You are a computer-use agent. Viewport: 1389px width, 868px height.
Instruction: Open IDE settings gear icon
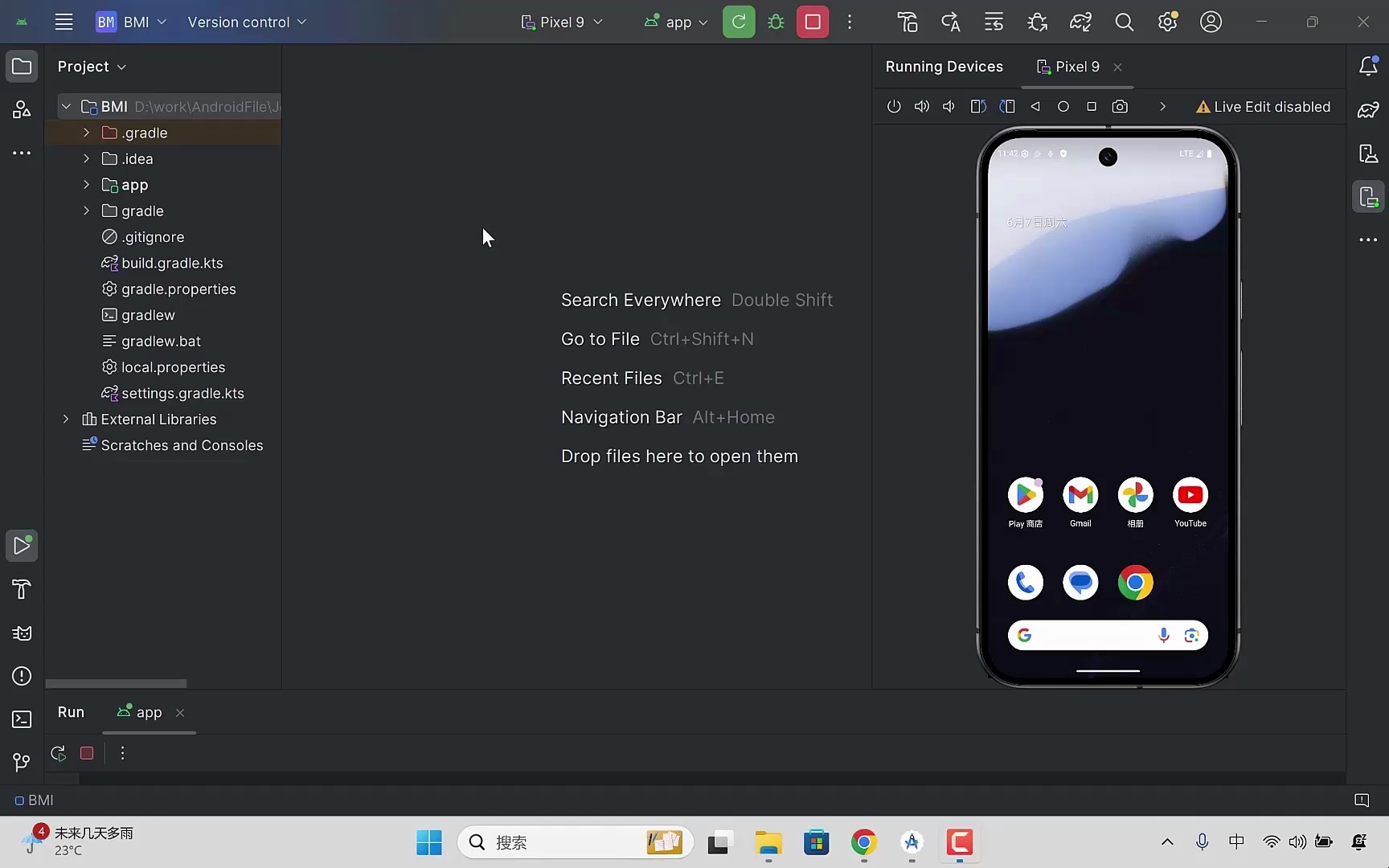[1167, 22]
